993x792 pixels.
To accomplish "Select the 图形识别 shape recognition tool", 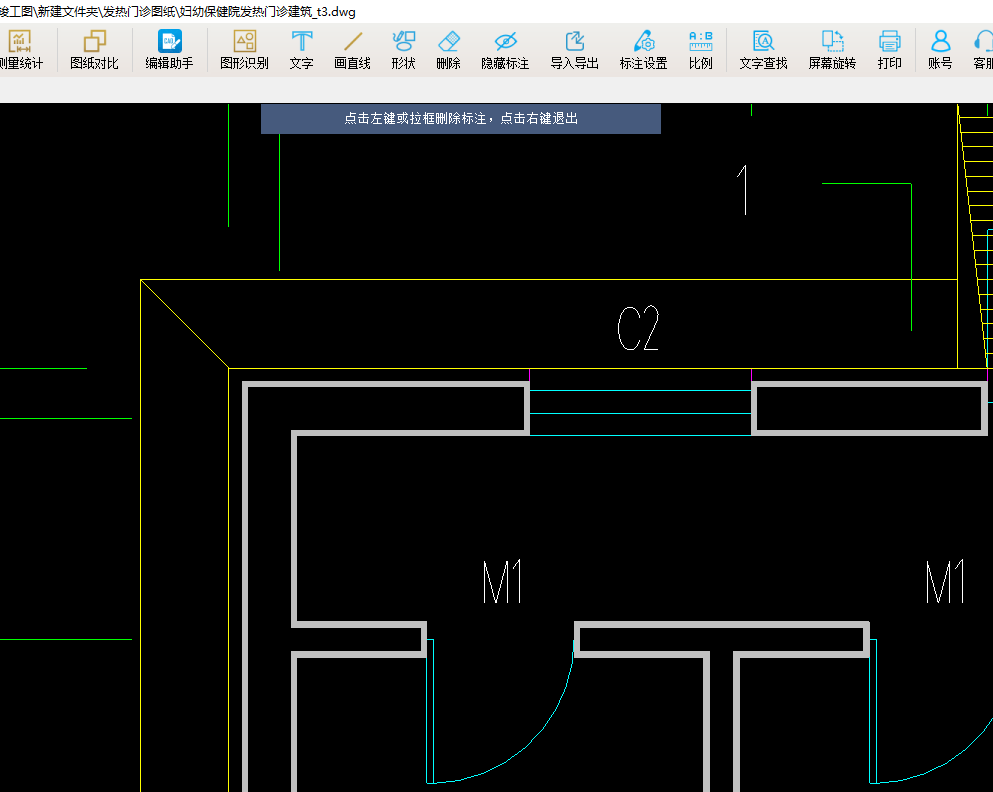I will coord(244,50).
